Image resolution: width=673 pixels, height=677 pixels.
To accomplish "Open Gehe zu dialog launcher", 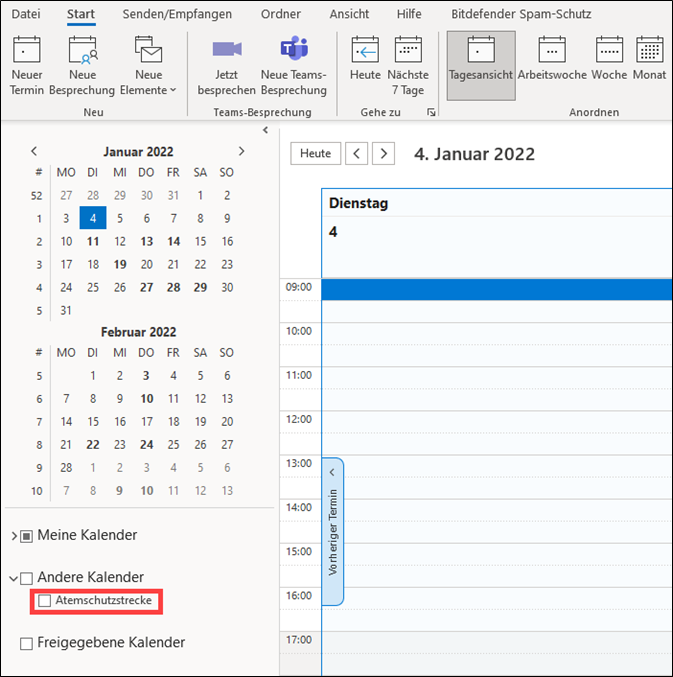I will coord(431,112).
